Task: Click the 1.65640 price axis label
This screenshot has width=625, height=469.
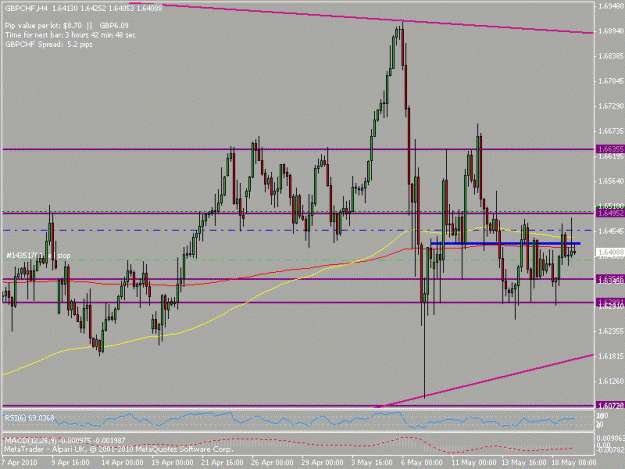Action: tap(610, 181)
